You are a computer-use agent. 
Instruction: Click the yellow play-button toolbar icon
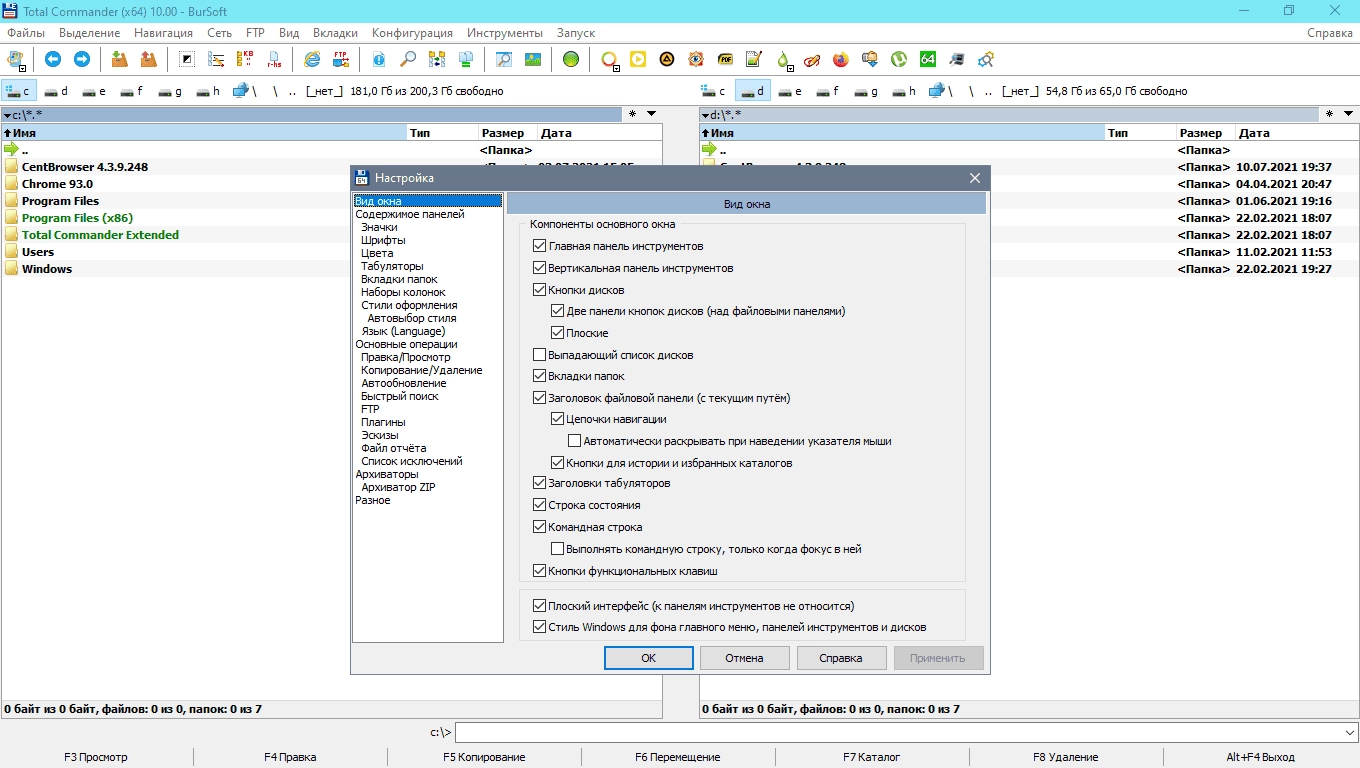point(638,59)
